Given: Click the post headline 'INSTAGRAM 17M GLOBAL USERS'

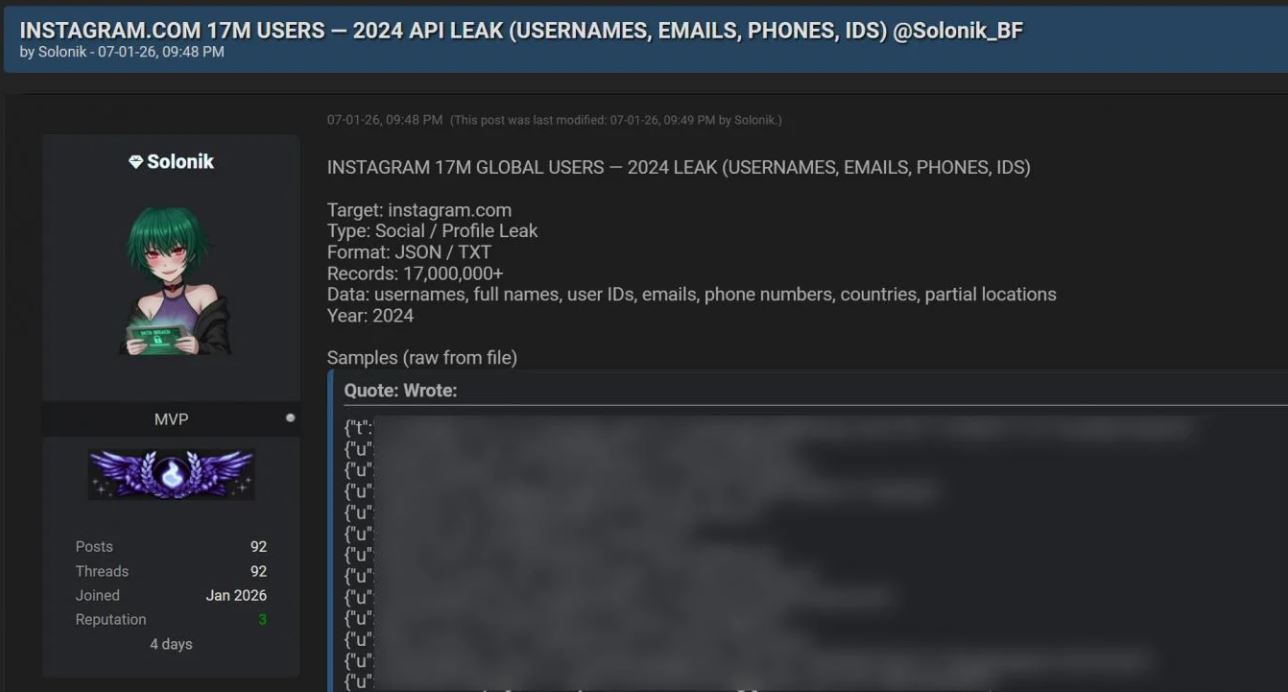Looking at the screenshot, I should pyautogui.click(x=679, y=167).
